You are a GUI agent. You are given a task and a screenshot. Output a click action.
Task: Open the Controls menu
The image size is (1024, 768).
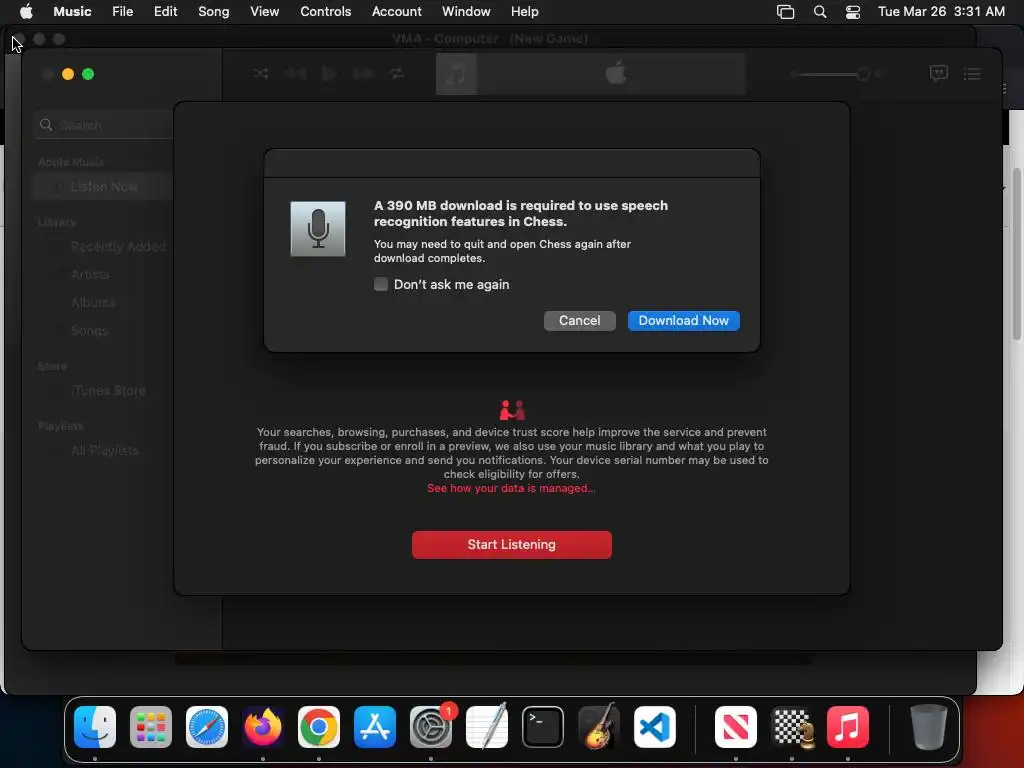[325, 12]
